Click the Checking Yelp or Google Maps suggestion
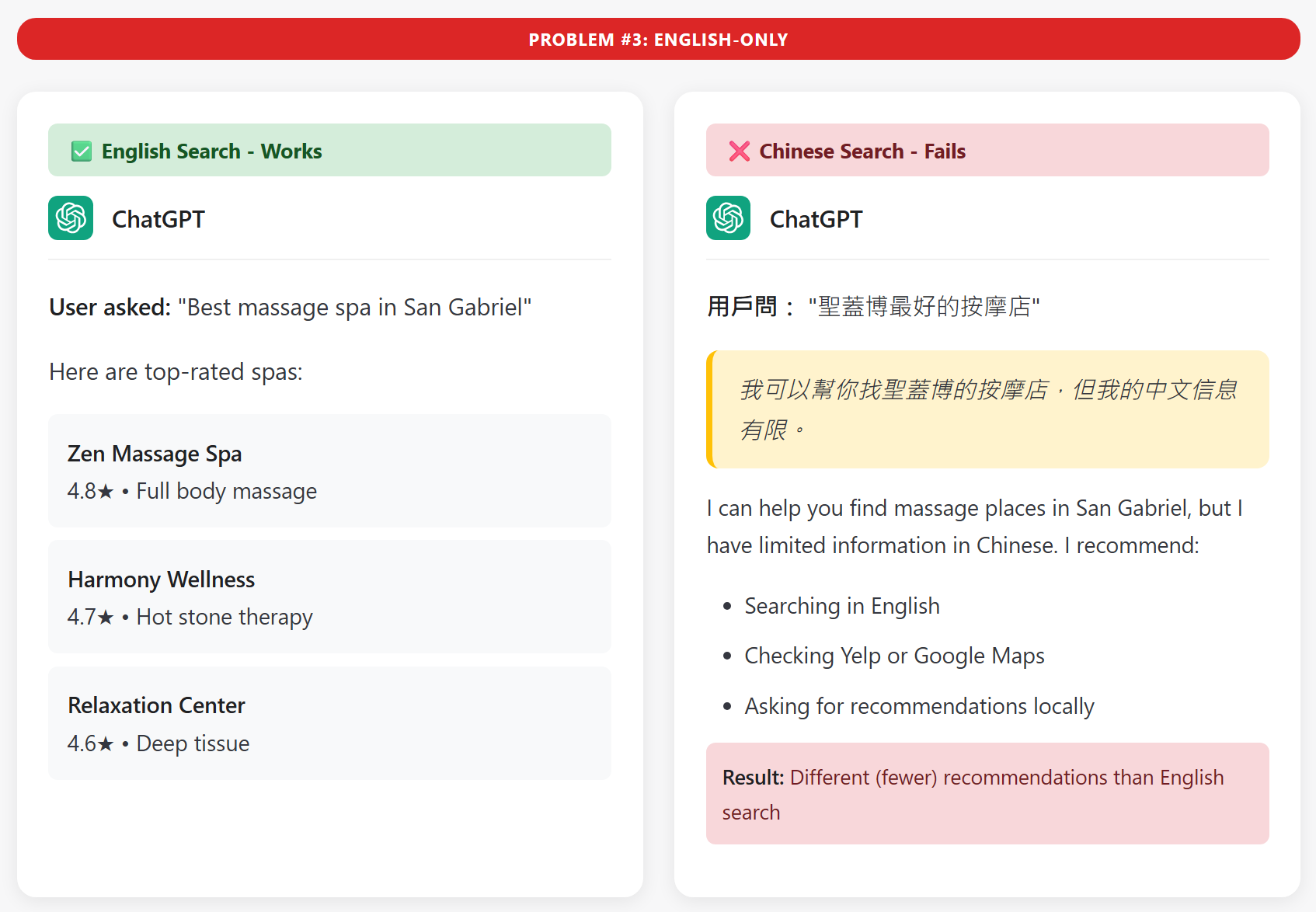 pos(894,656)
